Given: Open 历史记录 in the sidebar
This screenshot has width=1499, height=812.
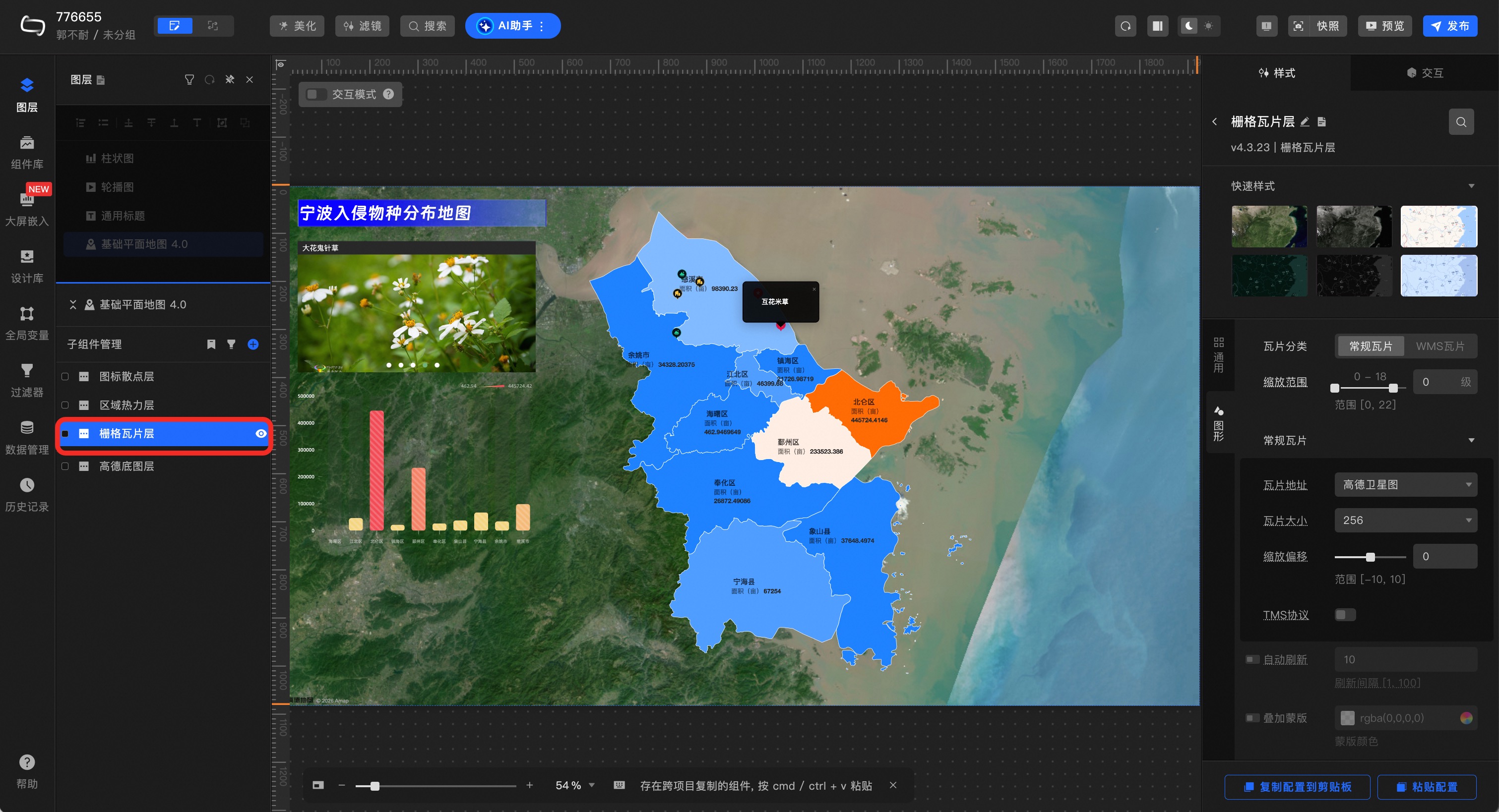Looking at the screenshot, I should (27, 494).
